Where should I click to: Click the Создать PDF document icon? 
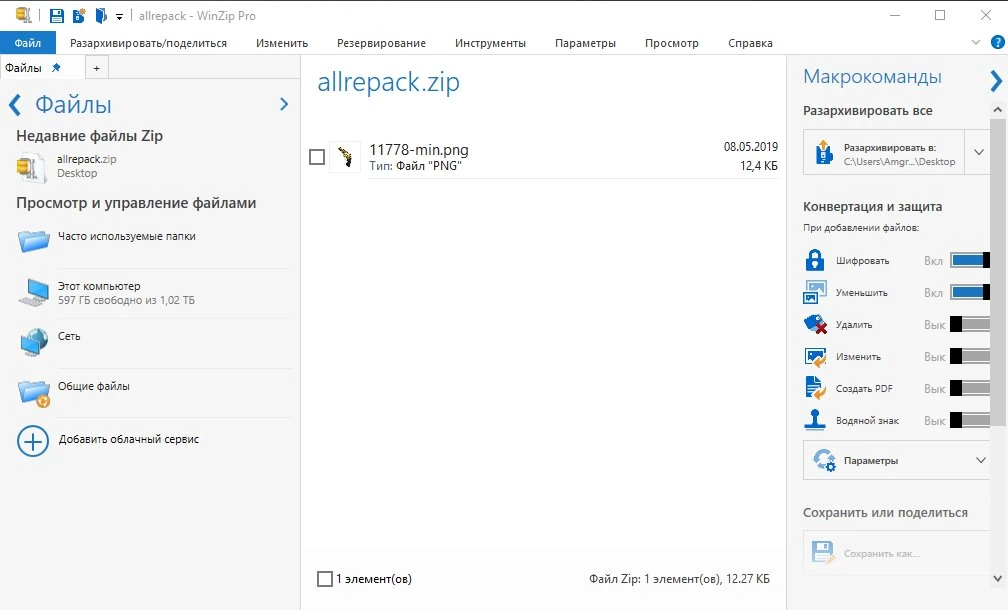pos(815,388)
